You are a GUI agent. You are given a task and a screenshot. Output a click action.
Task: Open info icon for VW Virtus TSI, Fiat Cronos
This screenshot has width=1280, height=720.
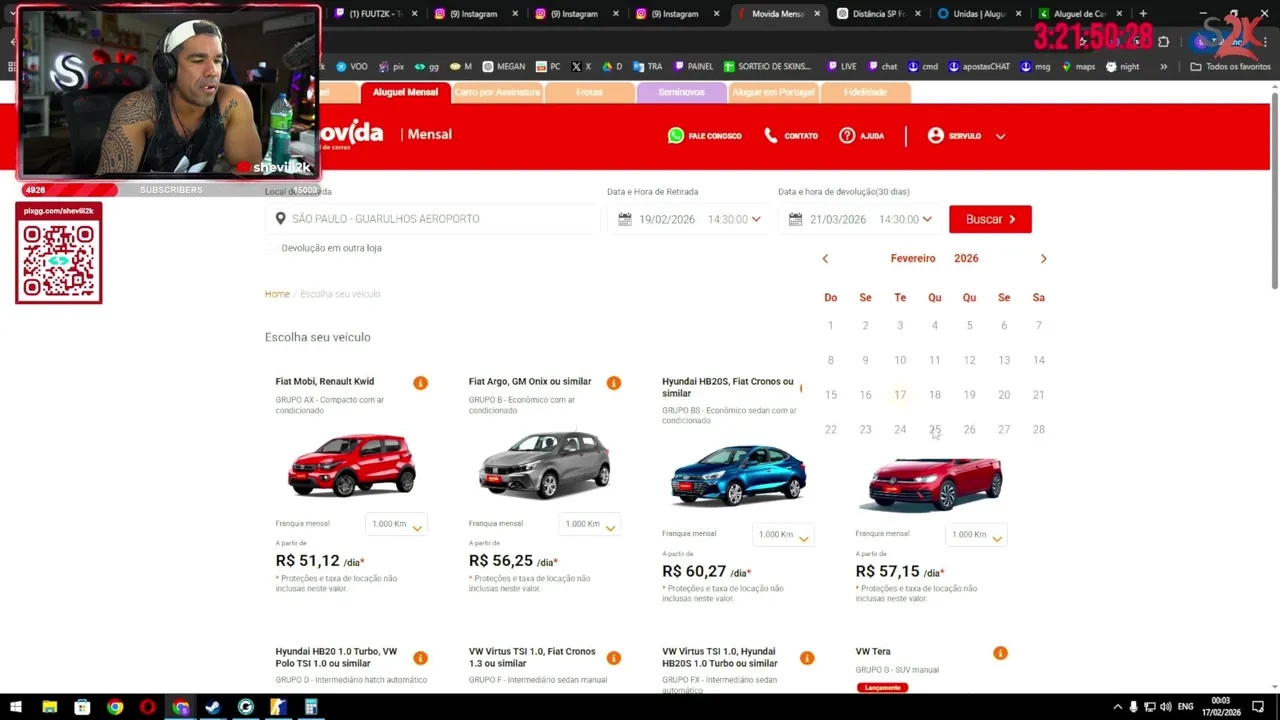(x=613, y=658)
